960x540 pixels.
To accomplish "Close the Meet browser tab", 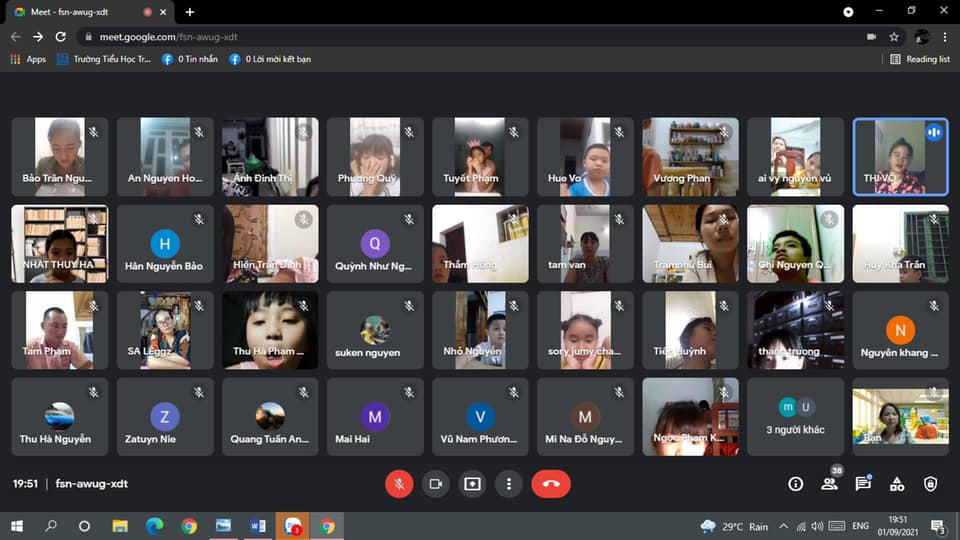I will pyautogui.click(x=163, y=12).
